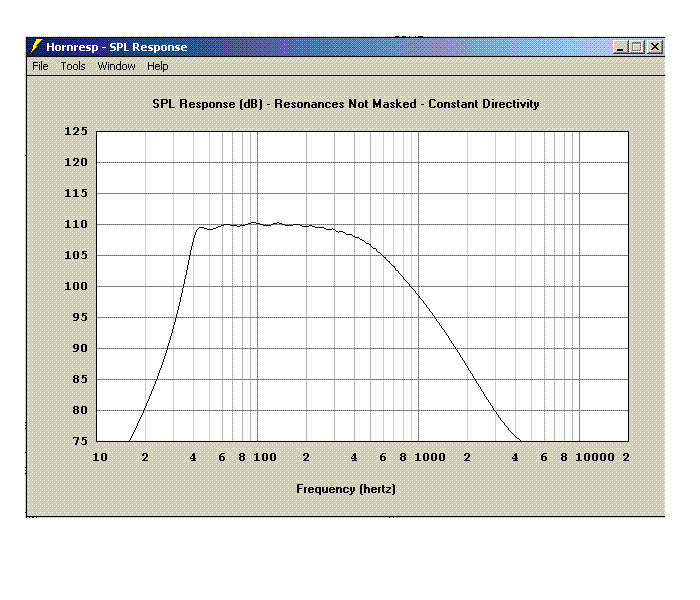Click the 75 dB axis value

click(80, 441)
